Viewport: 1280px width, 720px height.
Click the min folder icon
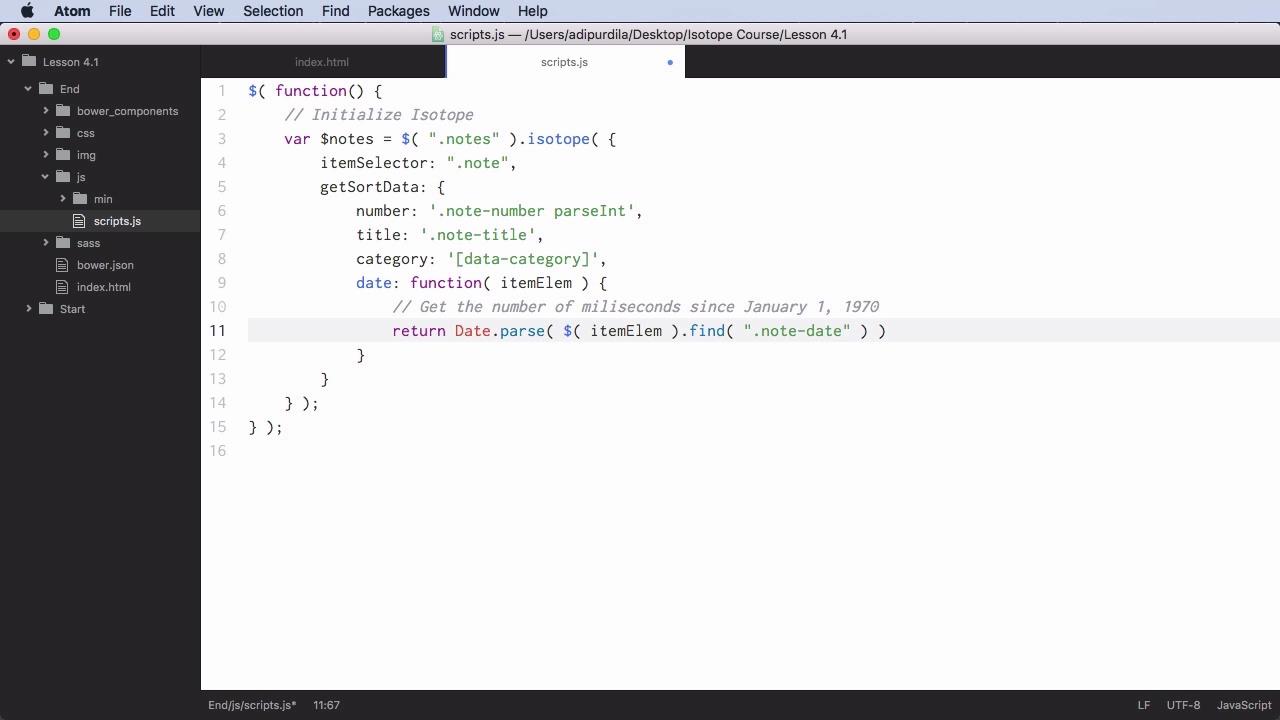[x=80, y=198]
